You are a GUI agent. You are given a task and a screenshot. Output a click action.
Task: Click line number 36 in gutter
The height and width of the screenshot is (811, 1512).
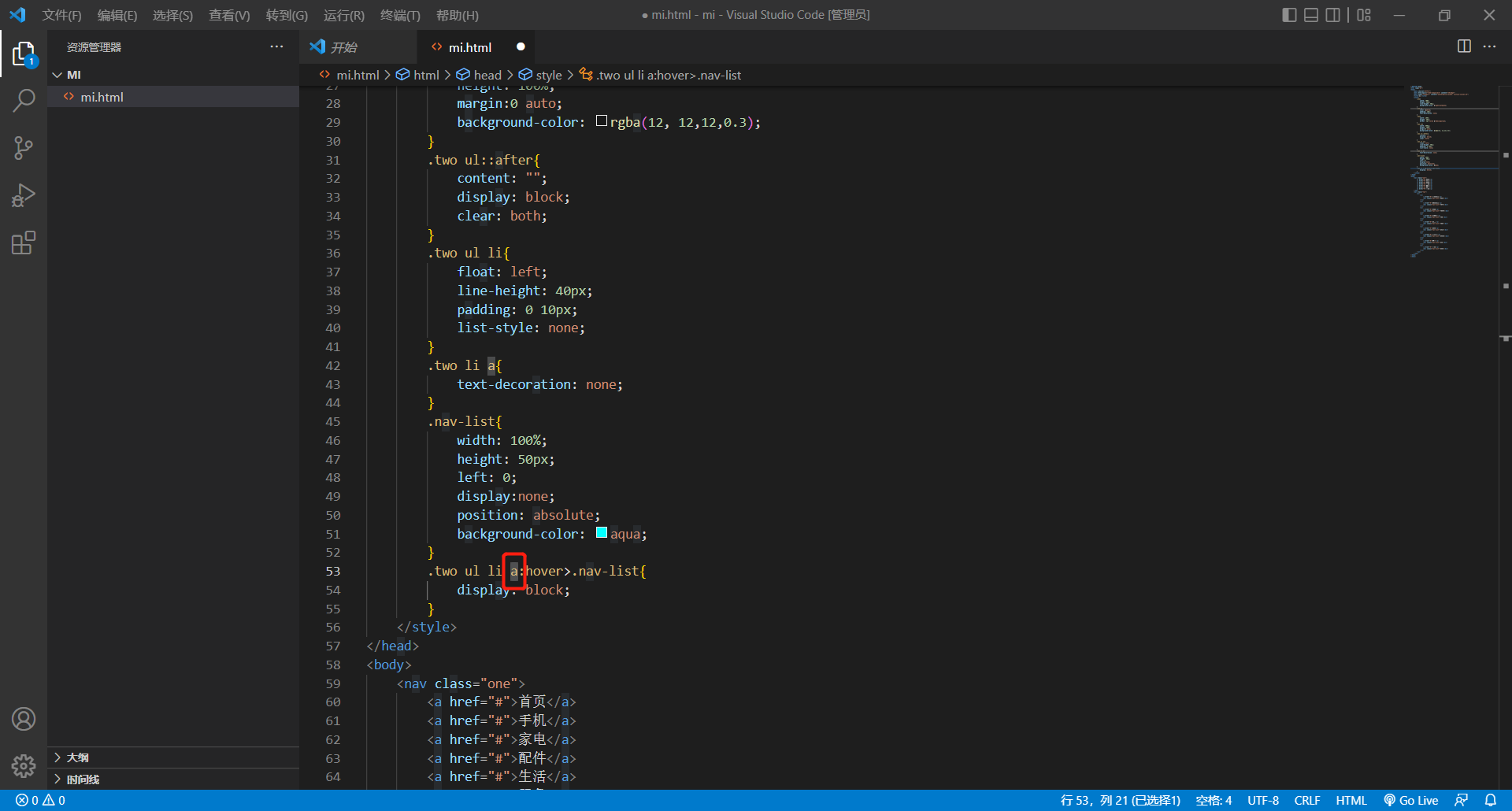click(x=333, y=253)
